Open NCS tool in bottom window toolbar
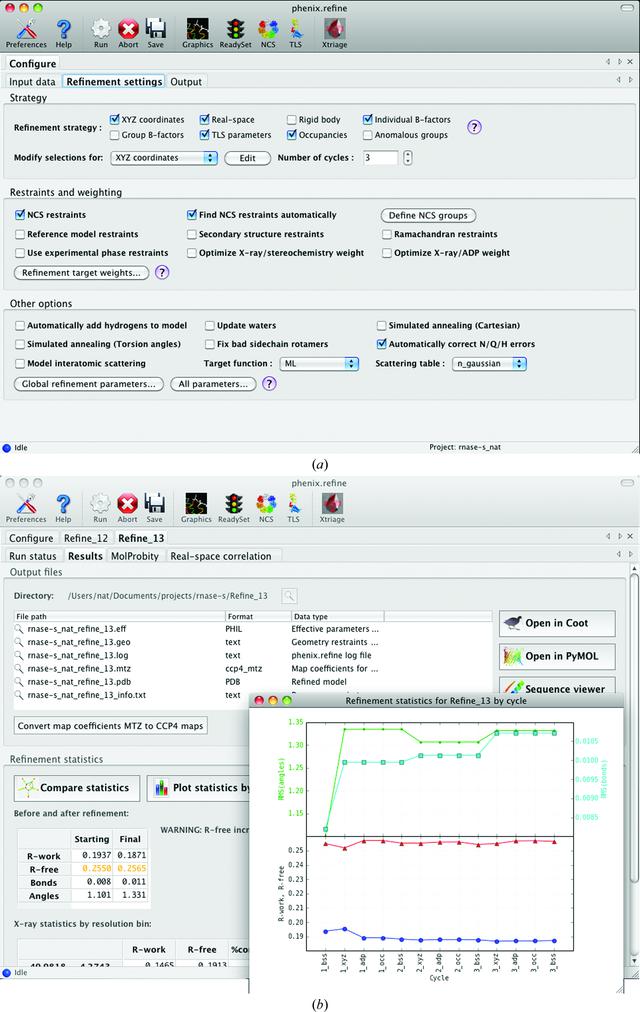This screenshot has height=1012, width=640. tap(266, 508)
